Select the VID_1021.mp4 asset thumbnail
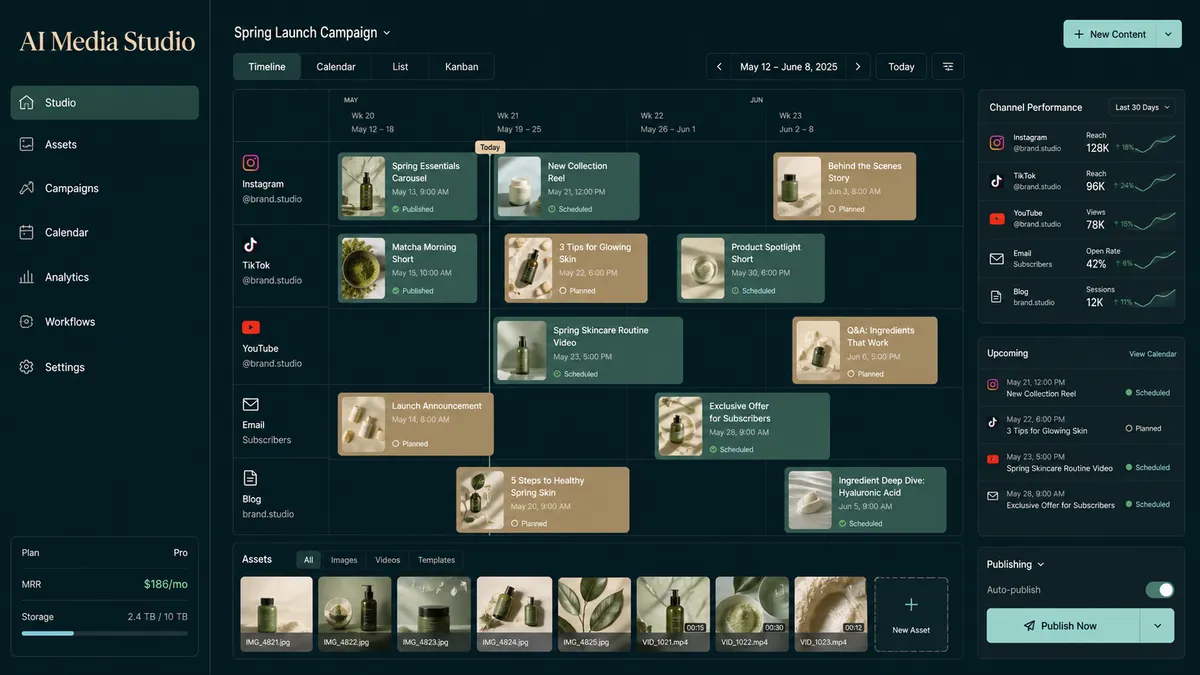The image size is (1200, 675). (674, 614)
